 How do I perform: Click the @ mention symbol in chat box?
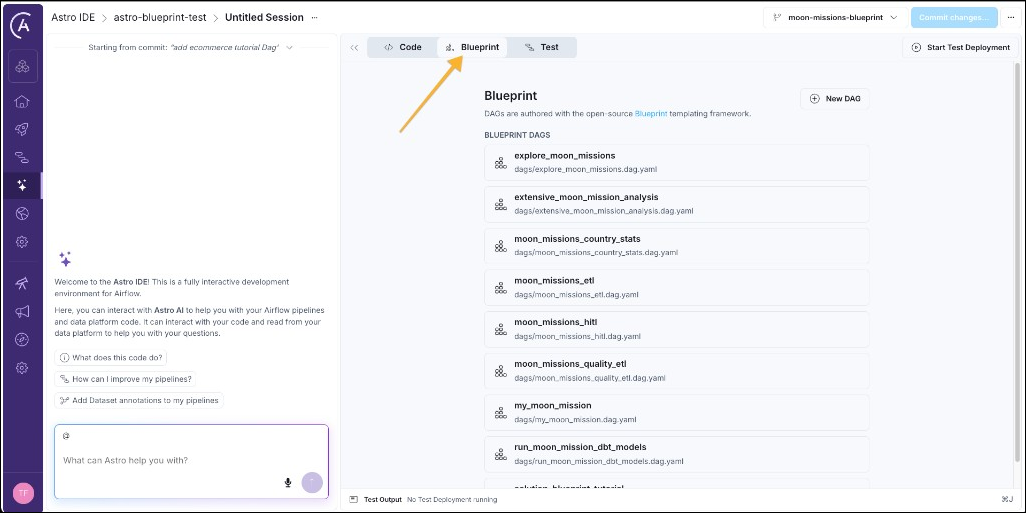point(66,436)
